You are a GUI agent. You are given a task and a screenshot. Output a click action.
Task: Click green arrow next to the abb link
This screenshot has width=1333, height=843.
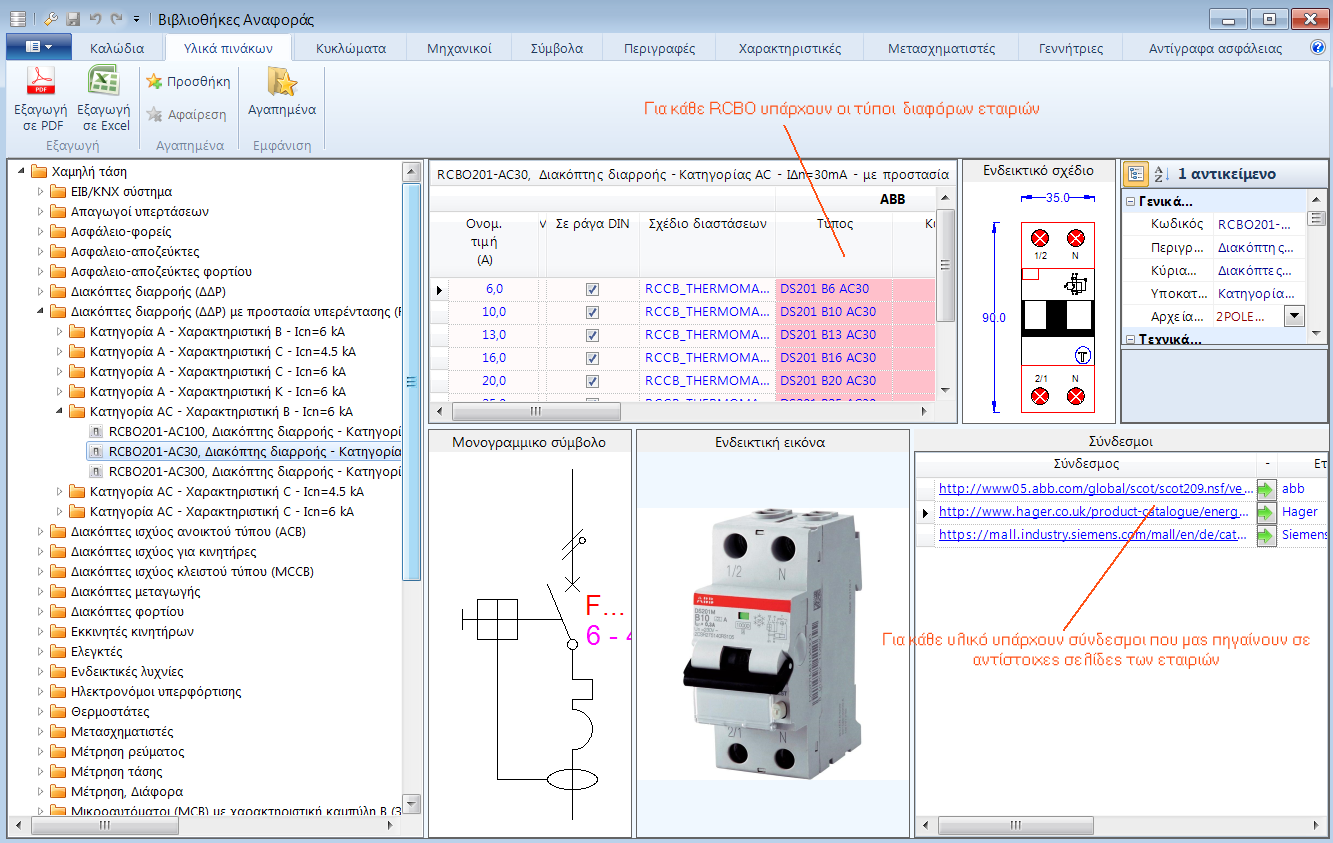click(x=1266, y=489)
